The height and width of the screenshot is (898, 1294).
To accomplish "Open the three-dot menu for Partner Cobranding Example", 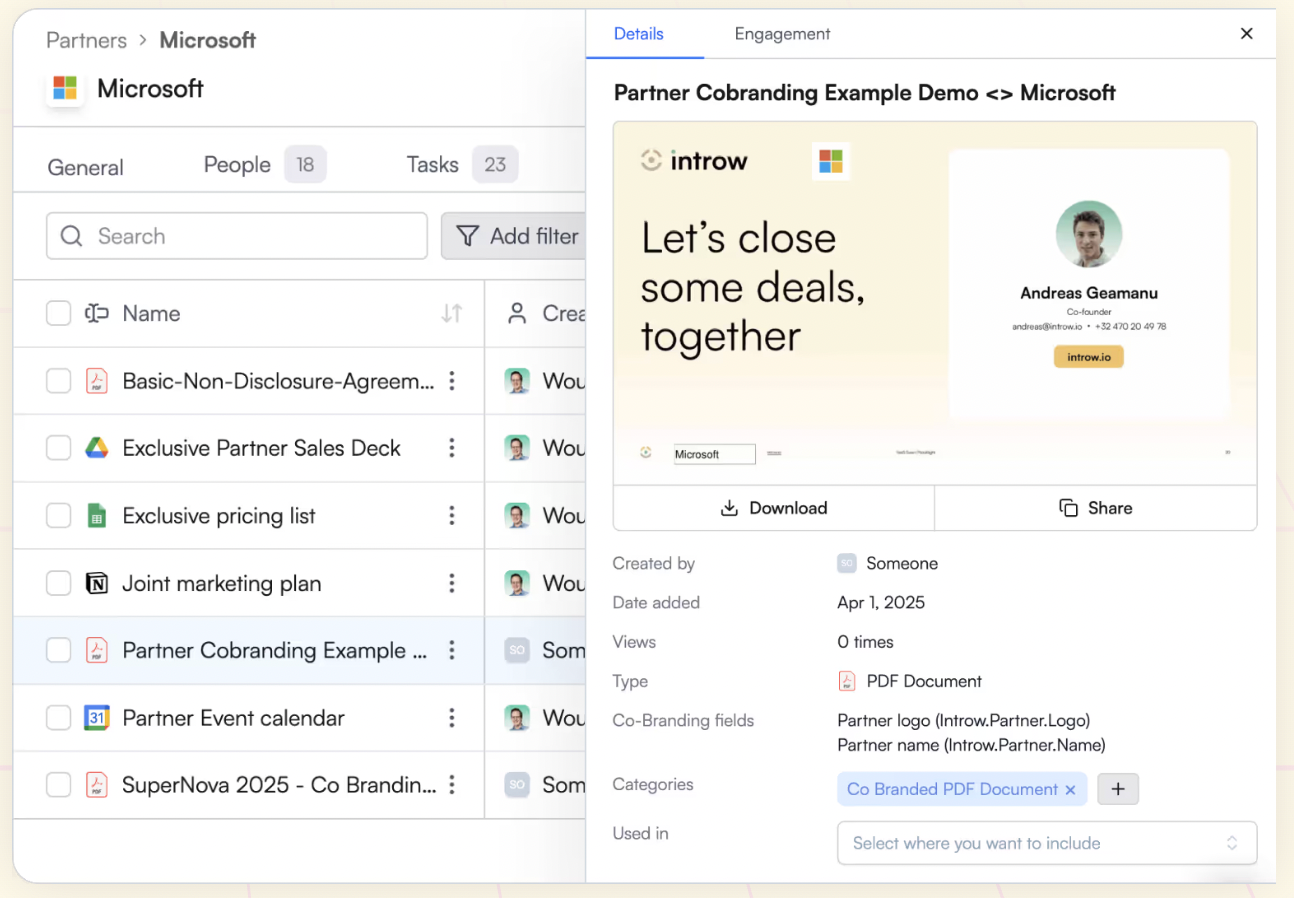I will click(x=452, y=650).
